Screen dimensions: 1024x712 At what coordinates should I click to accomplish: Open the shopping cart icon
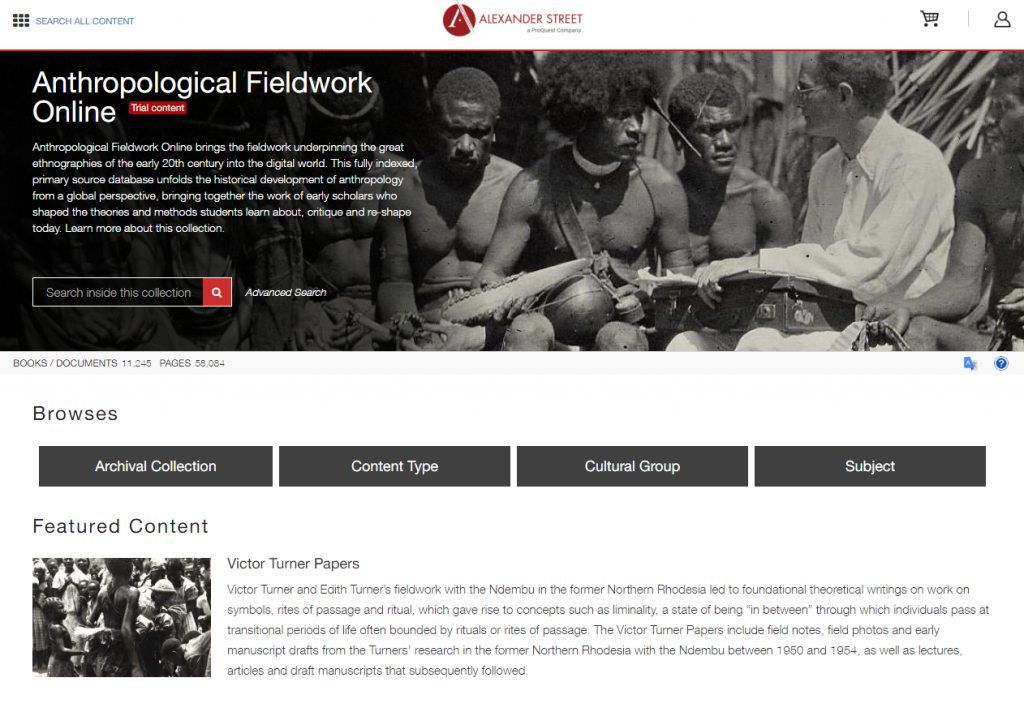pyautogui.click(x=929, y=18)
